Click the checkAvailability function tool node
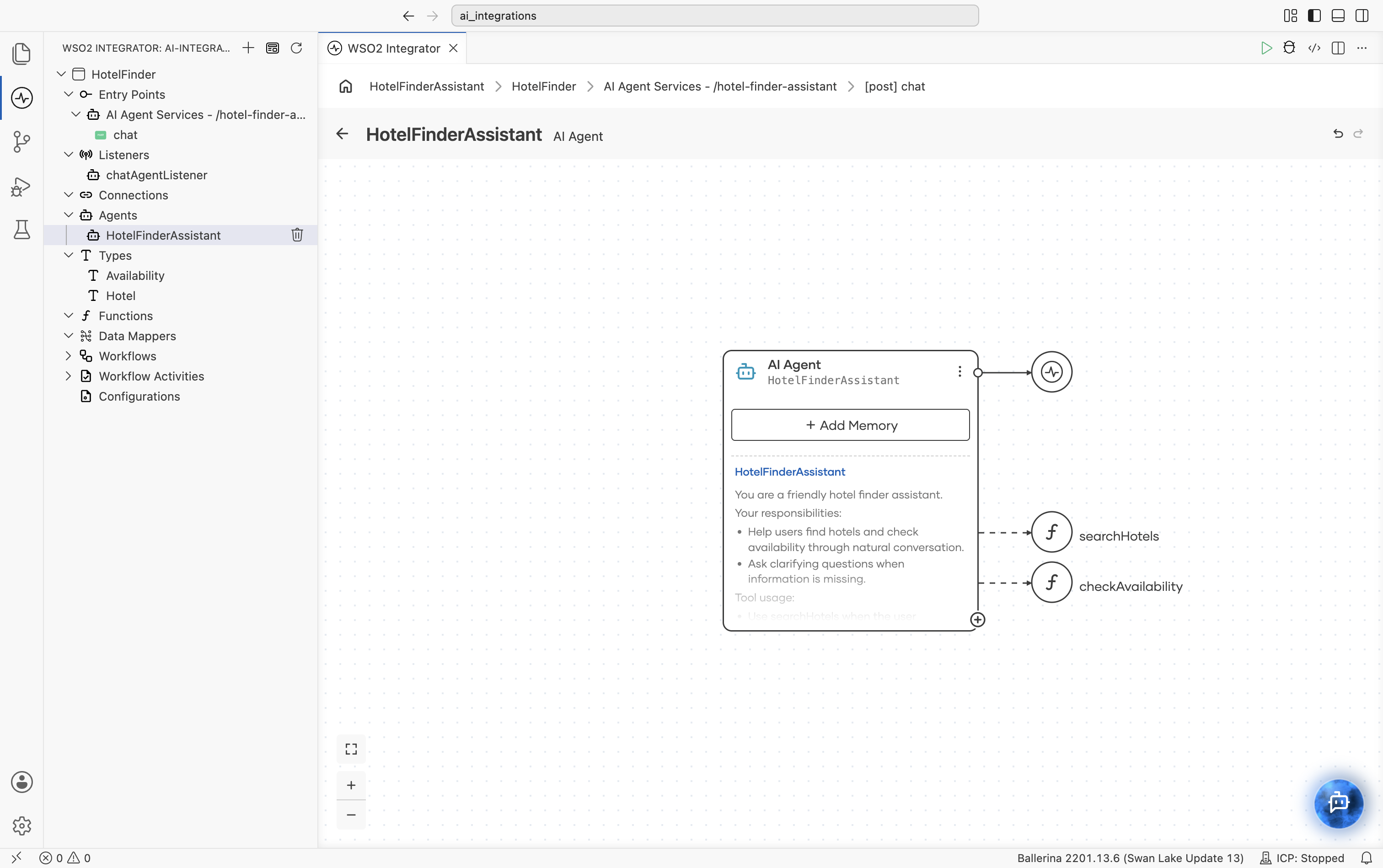Screen dimensions: 1383x868 (x=1052, y=583)
